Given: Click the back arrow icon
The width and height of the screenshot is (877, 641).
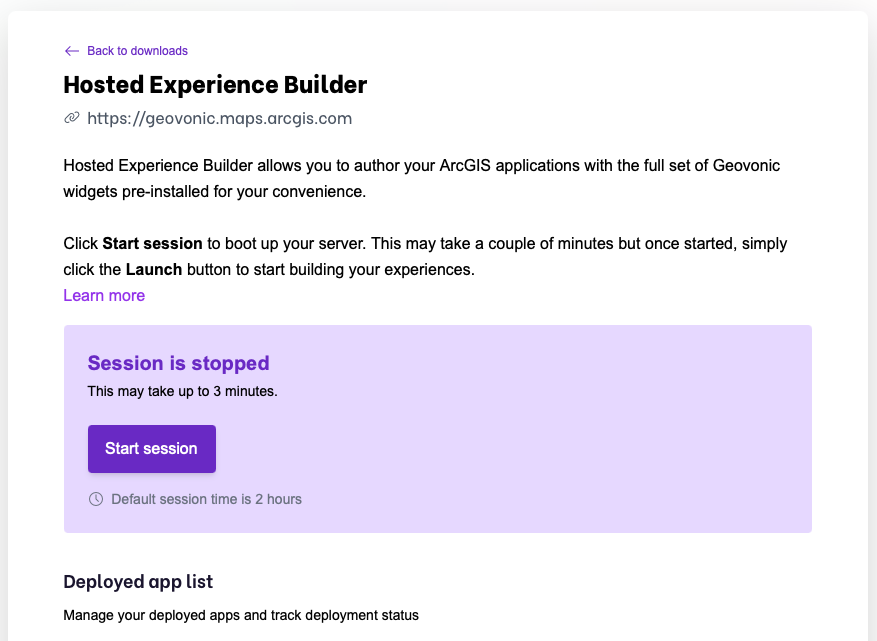Looking at the screenshot, I should click(x=72, y=51).
